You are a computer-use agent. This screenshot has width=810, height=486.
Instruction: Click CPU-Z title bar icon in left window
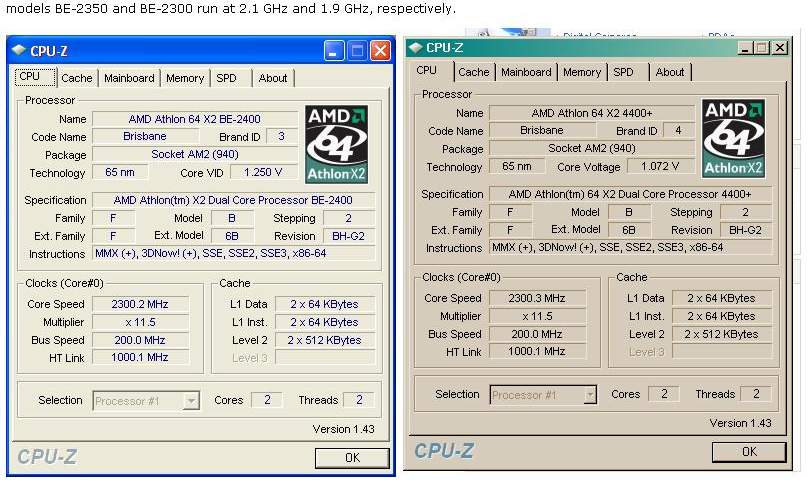click(19, 50)
